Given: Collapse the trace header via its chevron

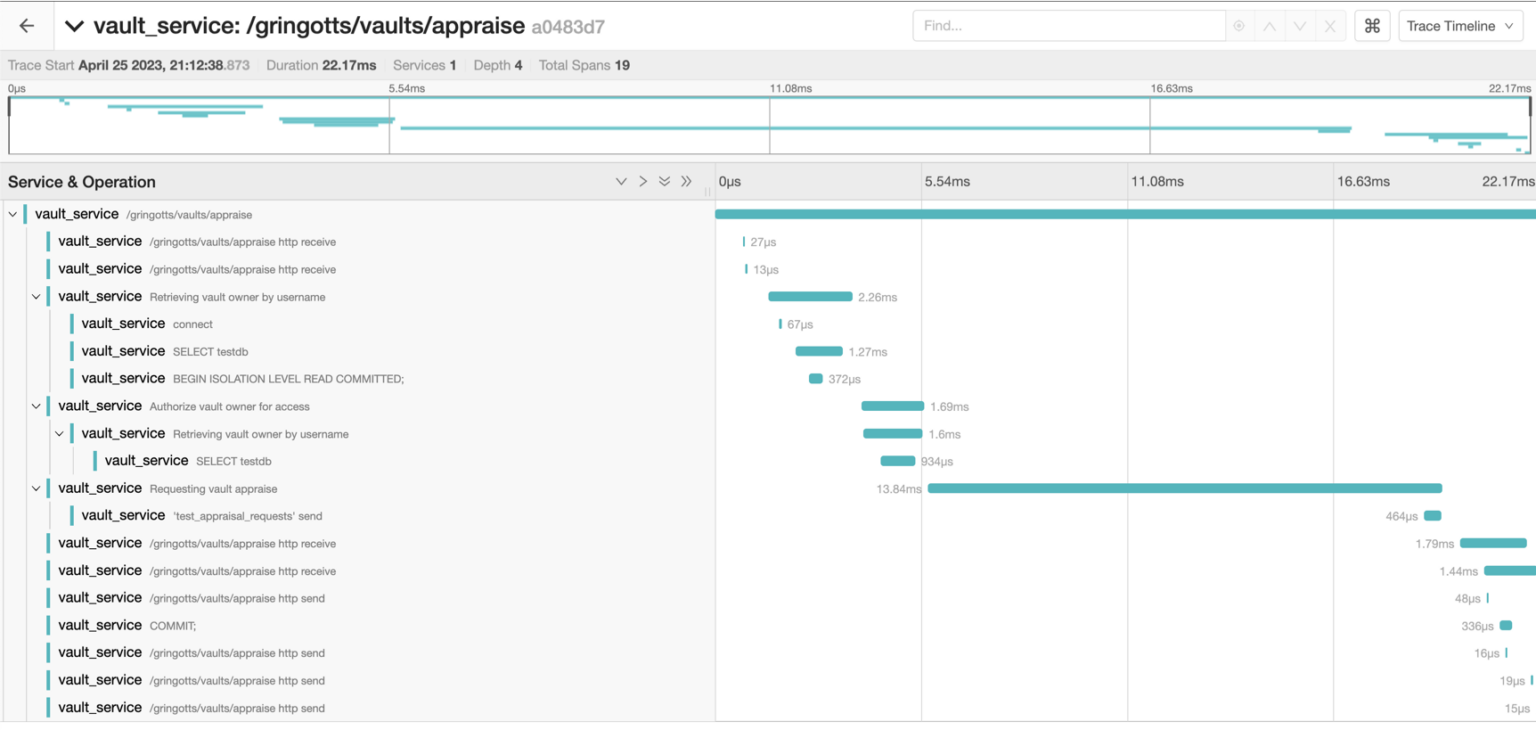Looking at the screenshot, I should [x=74, y=25].
